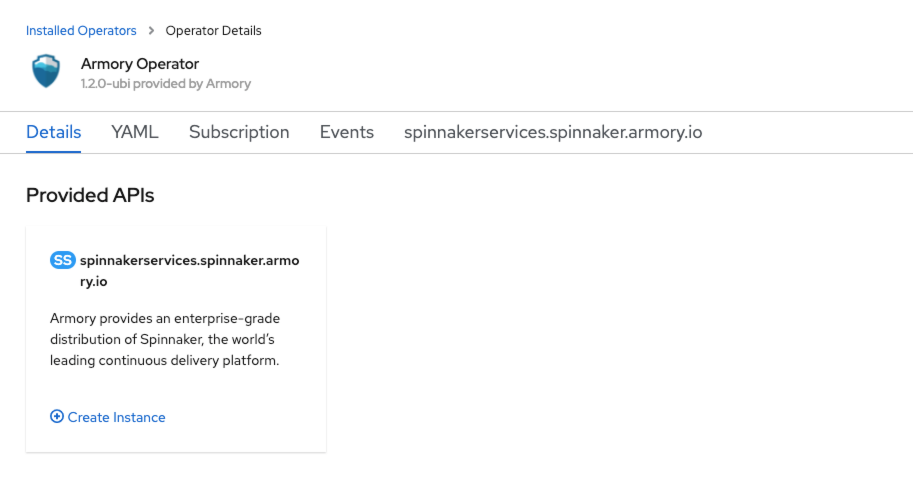Click the Armory Operator shield logo
This screenshot has height=485, width=913.
click(x=46, y=71)
